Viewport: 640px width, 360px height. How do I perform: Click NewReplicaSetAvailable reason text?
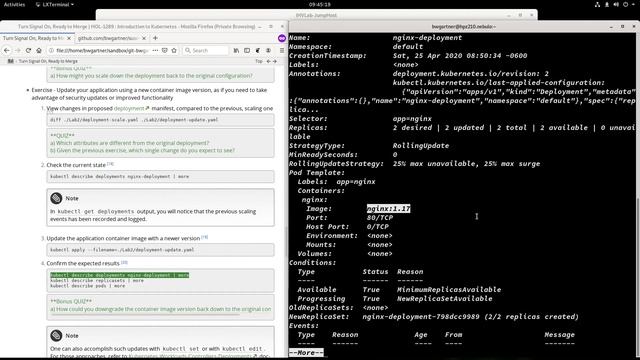[444, 299]
